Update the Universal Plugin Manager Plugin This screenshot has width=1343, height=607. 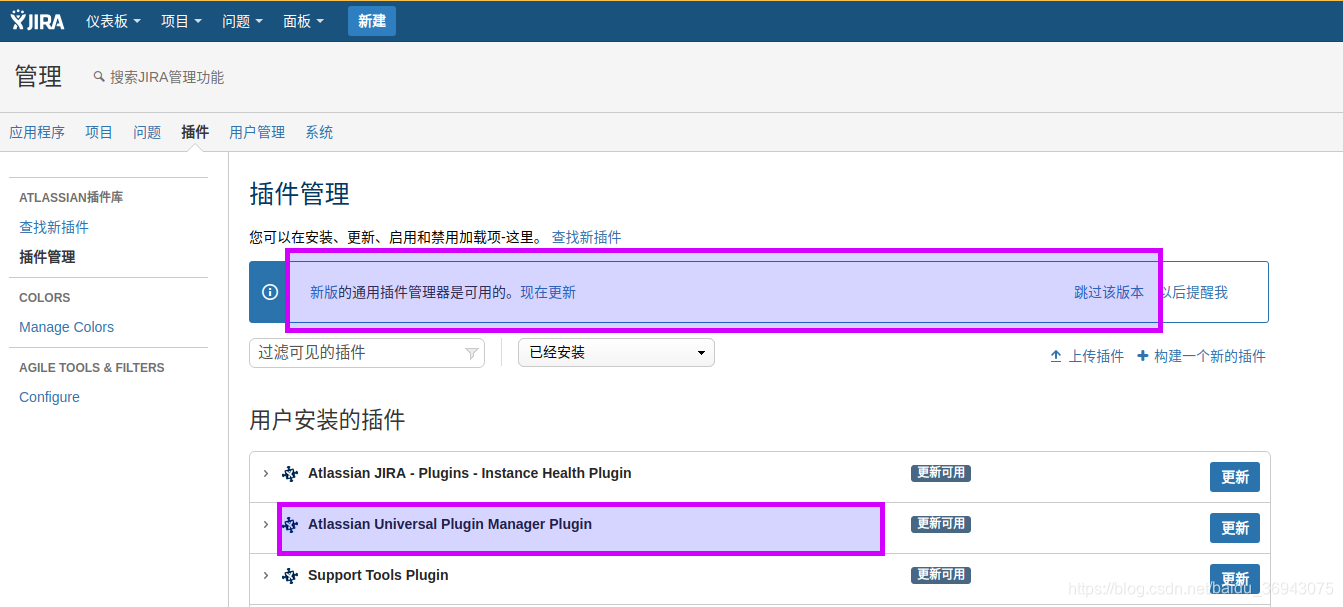pos(1235,528)
